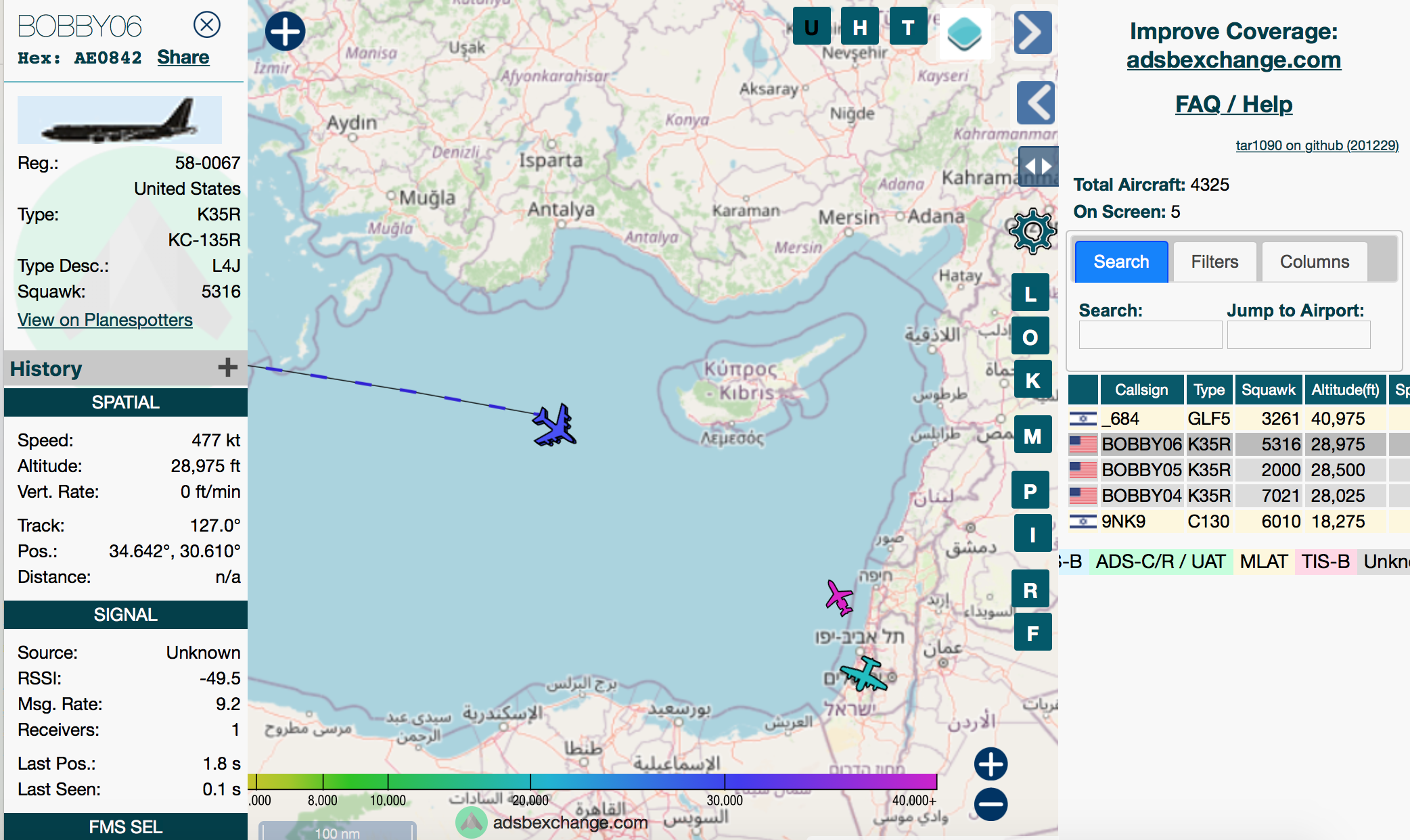Toggle the U map button
This screenshot has height=840, width=1410.
coord(811,27)
